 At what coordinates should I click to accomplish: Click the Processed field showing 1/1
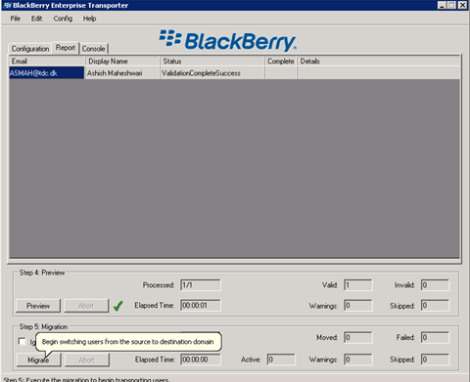click(x=200, y=285)
